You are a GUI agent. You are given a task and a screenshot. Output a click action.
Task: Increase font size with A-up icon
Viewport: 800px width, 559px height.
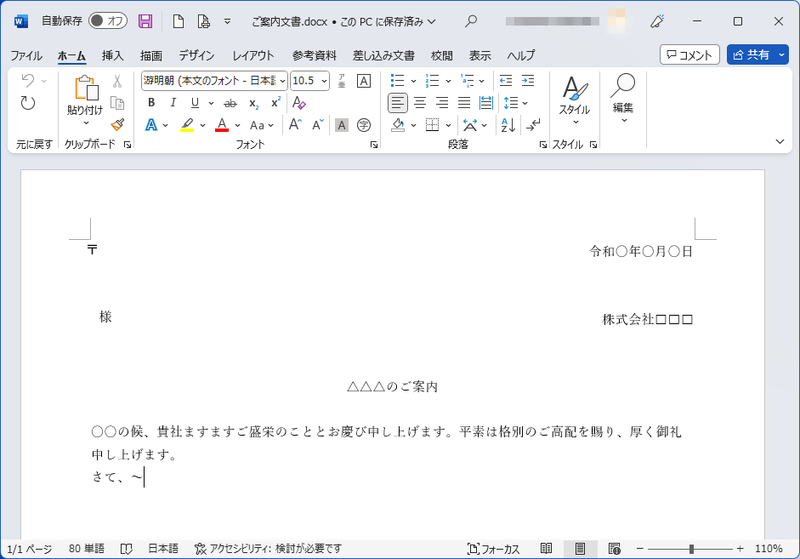(295, 124)
